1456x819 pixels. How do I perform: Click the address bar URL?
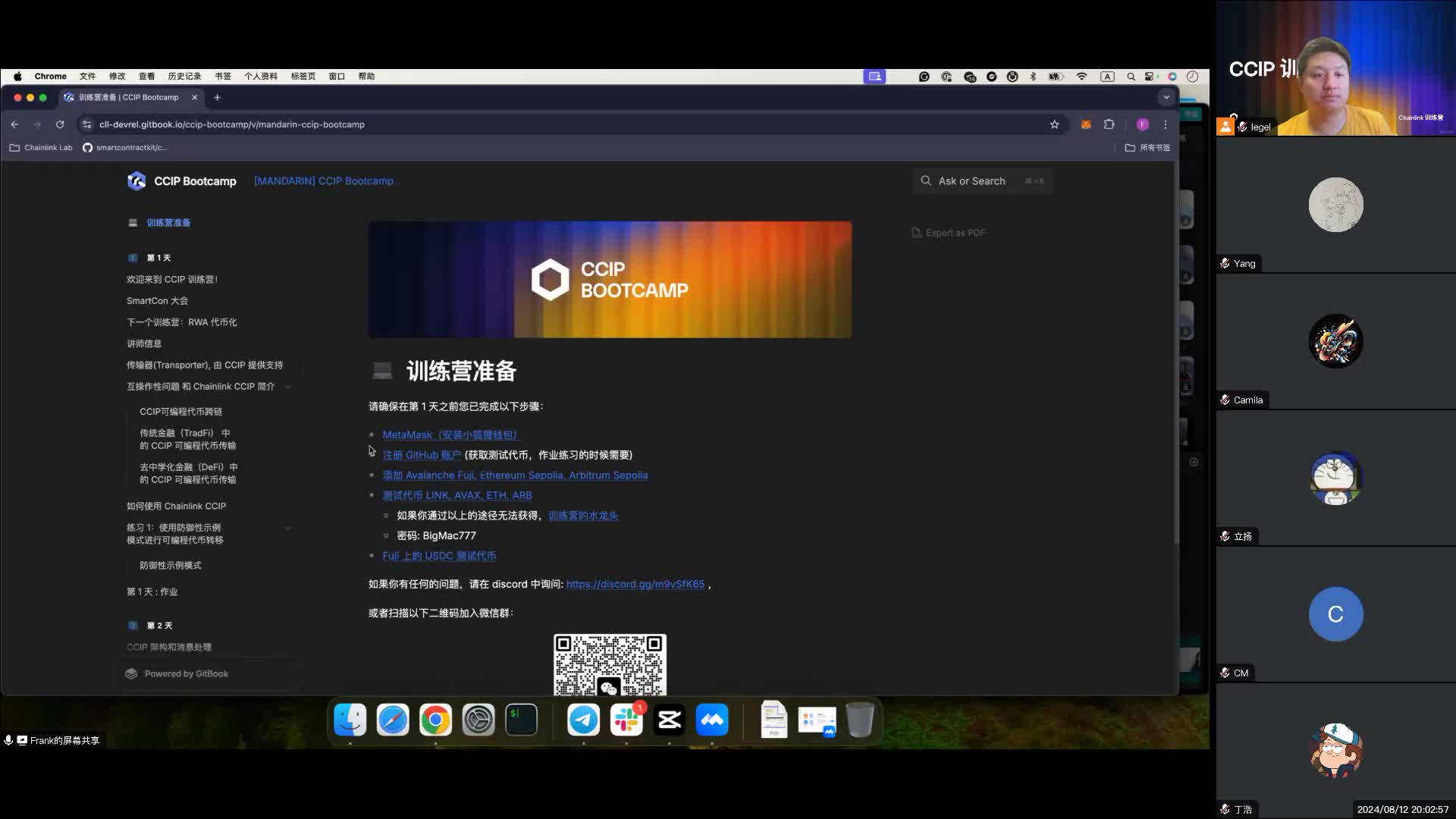[x=232, y=124]
